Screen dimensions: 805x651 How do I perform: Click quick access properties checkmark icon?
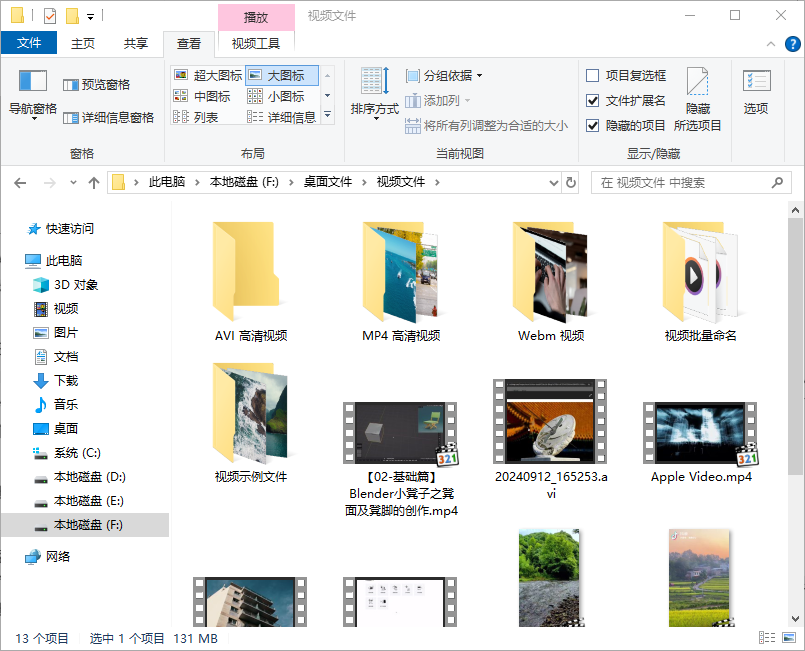(x=50, y=16)
